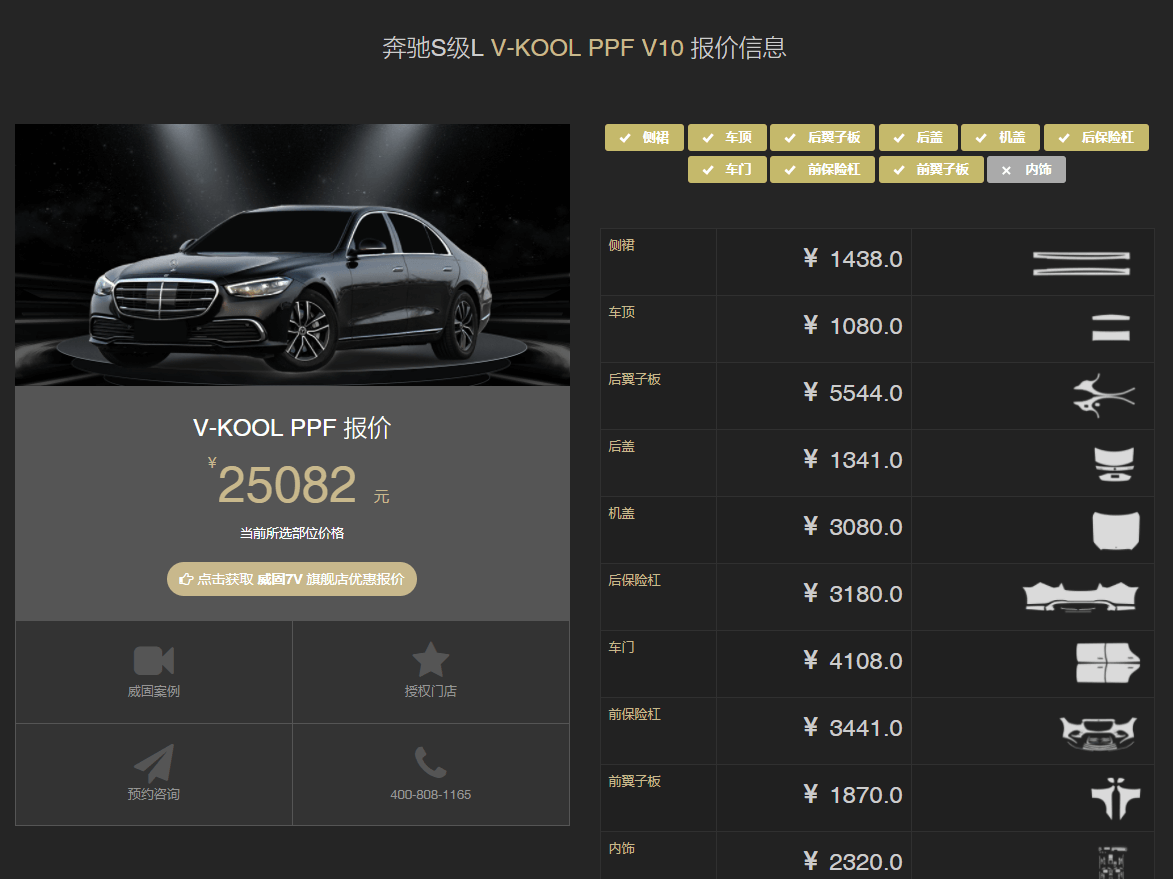The width and height of the screenshot is (1173, 879).
Task: Click the side skirt film shape icon
Action: click(x=1081, y=264)
